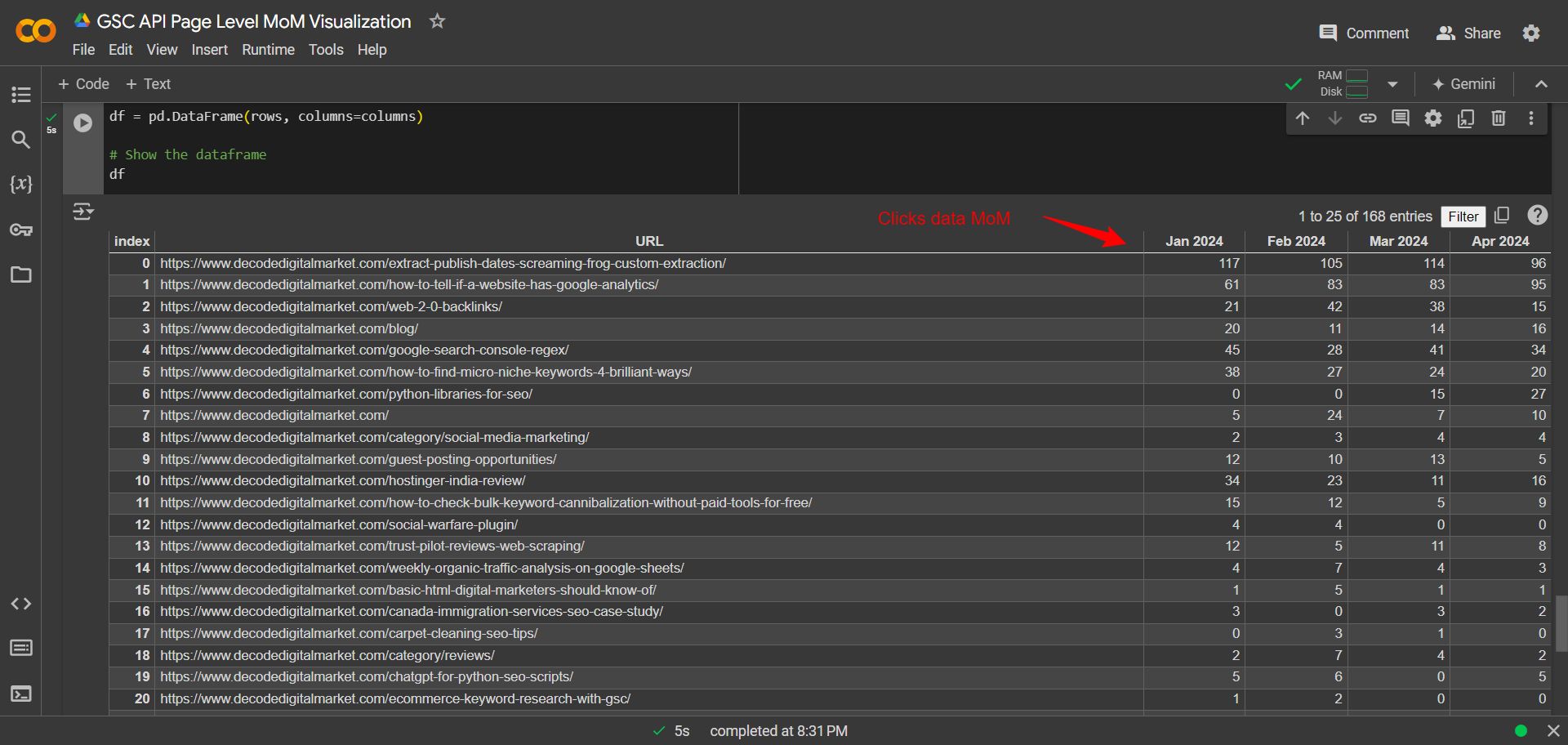Open a Terminal from the sidebar
Viewport: 1568px width, 745px height.
click(x=20, y=694)
